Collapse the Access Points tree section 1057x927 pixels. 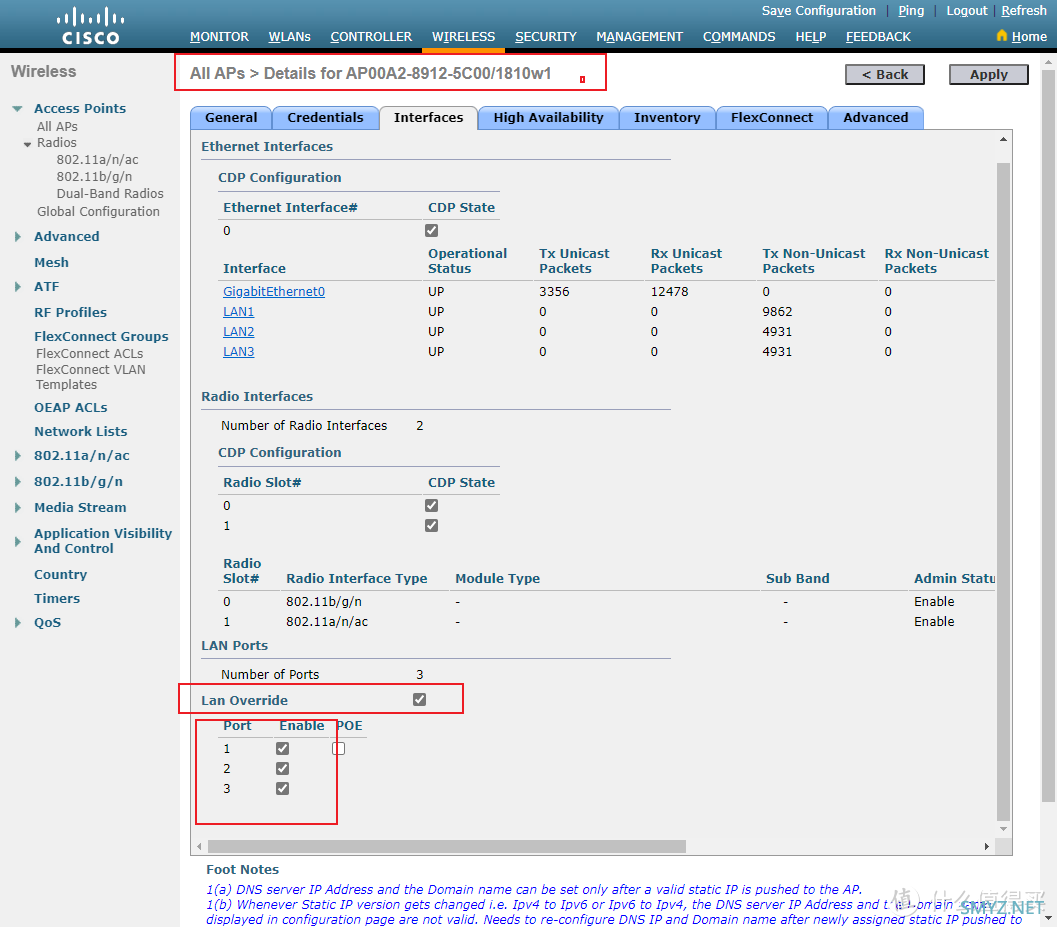(x=16, y=108)
